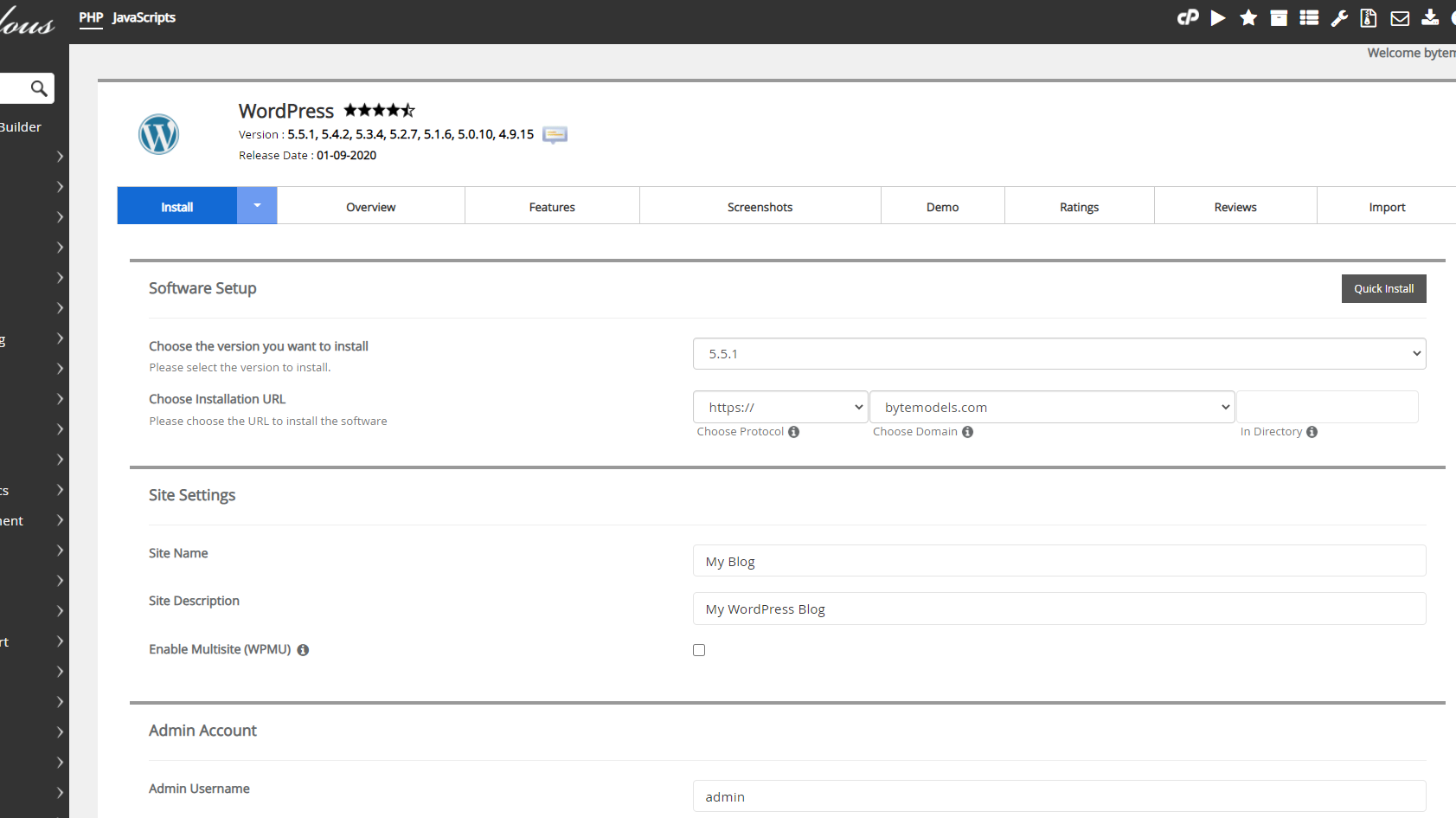Image resolution: width=1456 pixels, height=818 pixels.
Task: Click the star ratings icon in top bar
Action: coord(1248,17)
